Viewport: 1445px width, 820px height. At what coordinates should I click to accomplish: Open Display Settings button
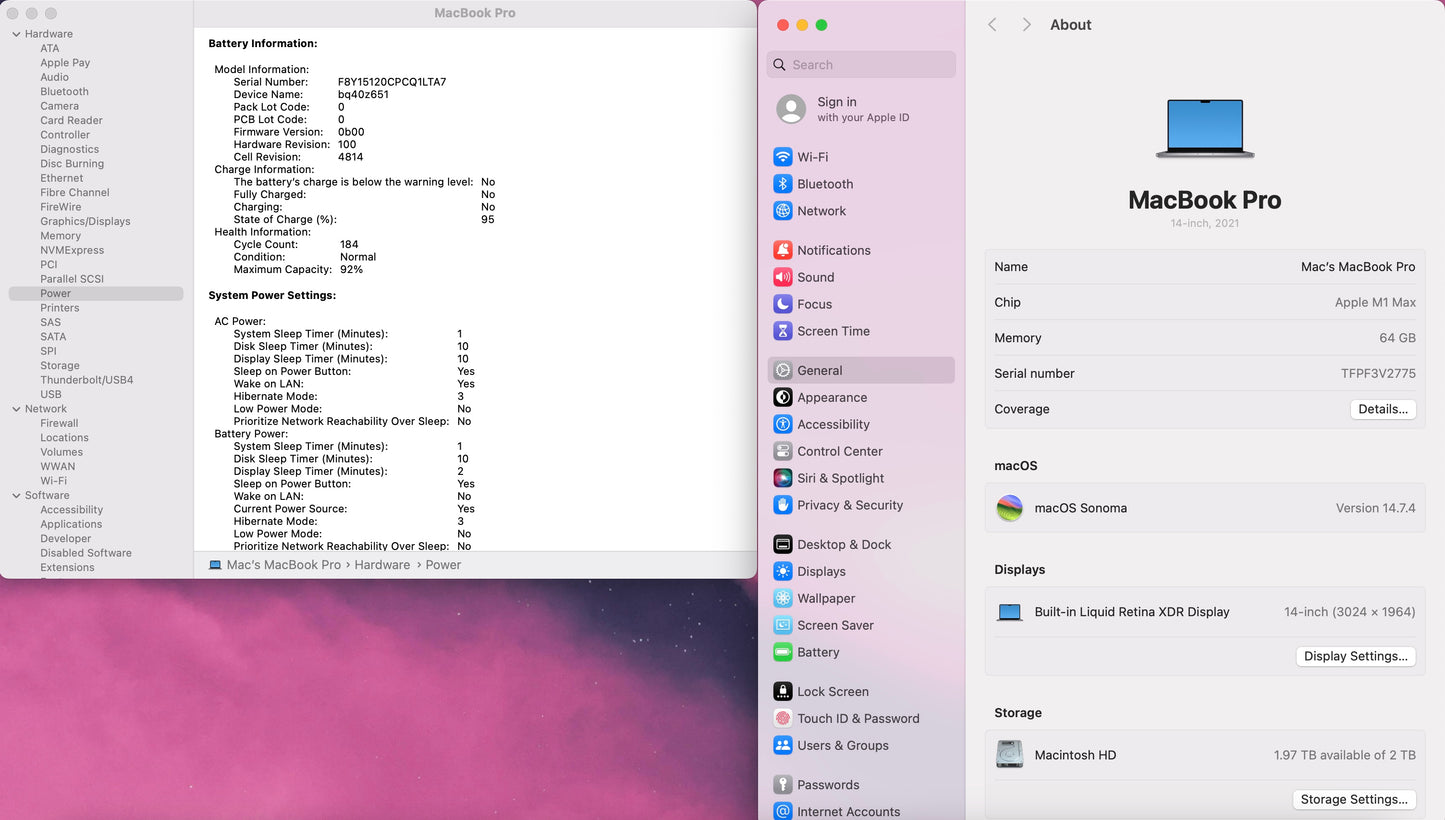(x=1355, y=656)
